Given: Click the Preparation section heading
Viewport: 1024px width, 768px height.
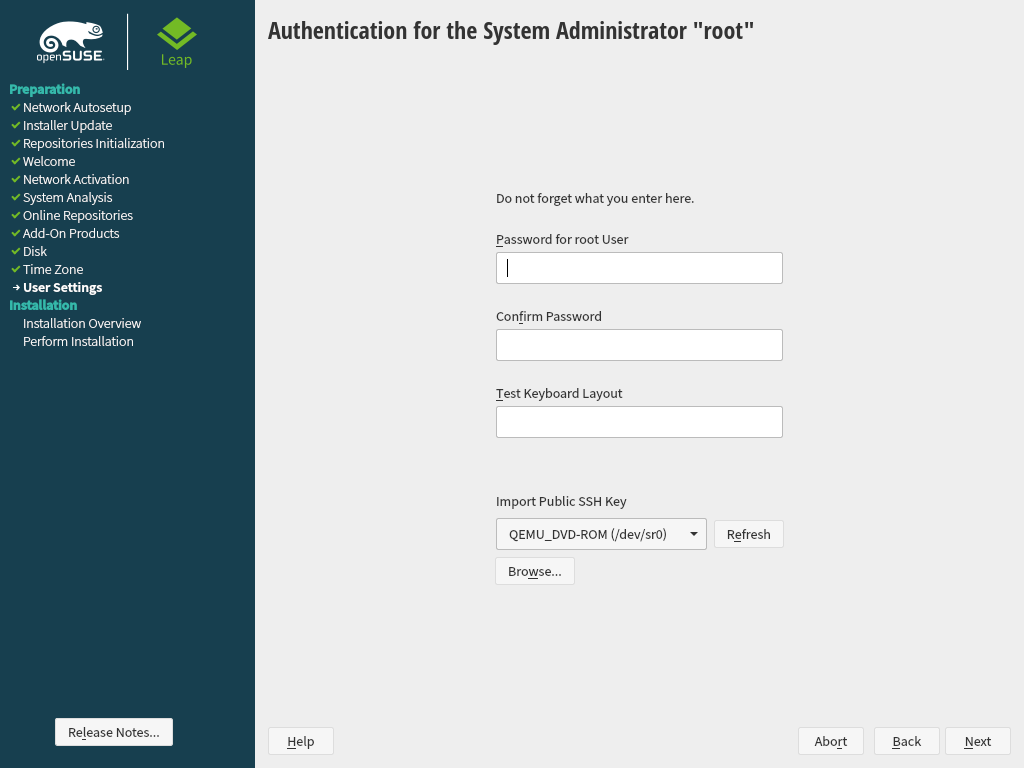Looking at the screenshot, I should coord(44,89).
